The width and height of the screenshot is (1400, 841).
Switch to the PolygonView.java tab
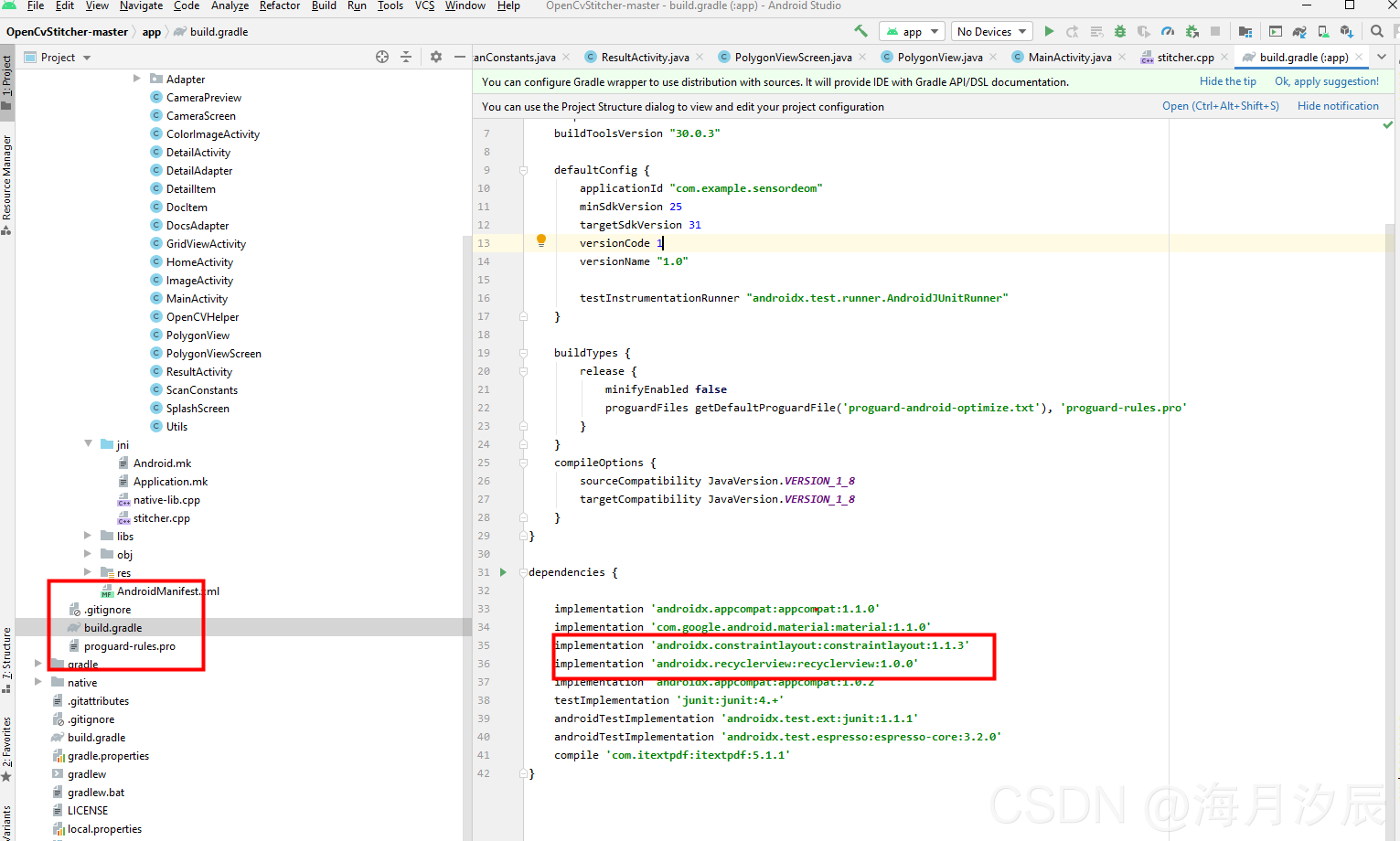pyautogui.click(x=939, y=57)
